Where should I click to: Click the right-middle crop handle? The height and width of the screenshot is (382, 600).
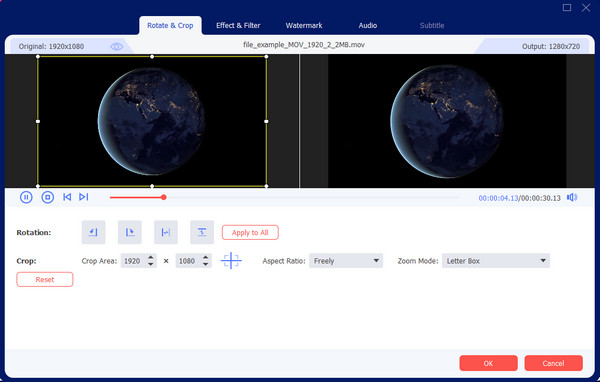[266, 121]
